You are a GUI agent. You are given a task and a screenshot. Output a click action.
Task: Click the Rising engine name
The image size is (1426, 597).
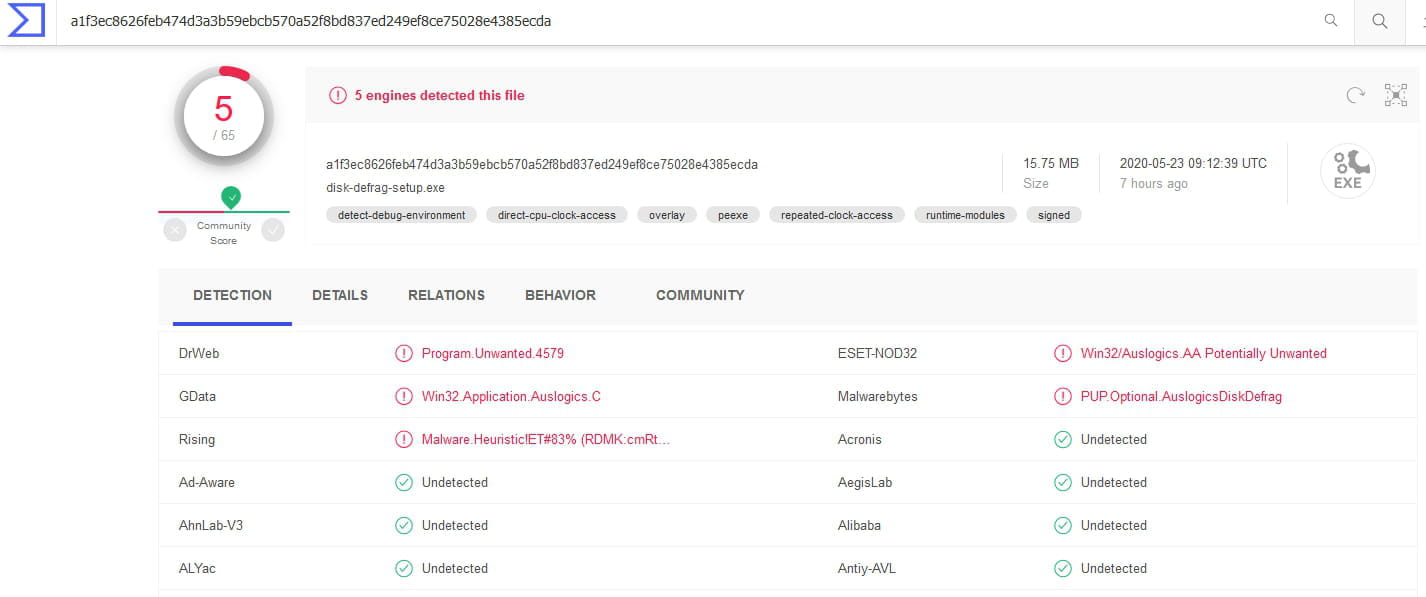(197, 439)
